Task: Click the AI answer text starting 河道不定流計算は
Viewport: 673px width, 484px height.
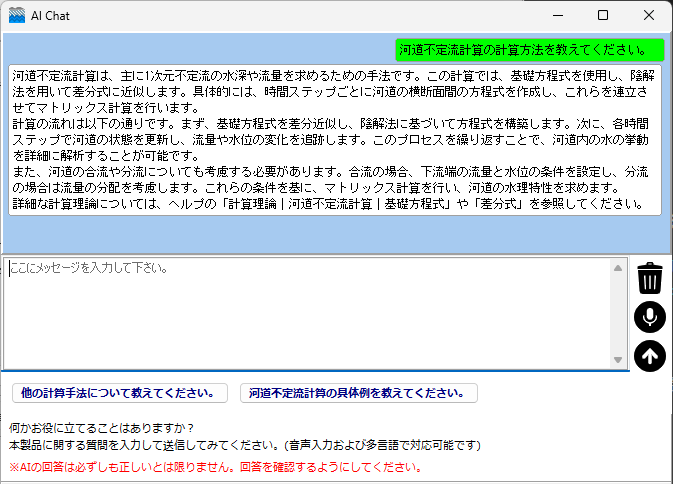Action: point(335,140)
